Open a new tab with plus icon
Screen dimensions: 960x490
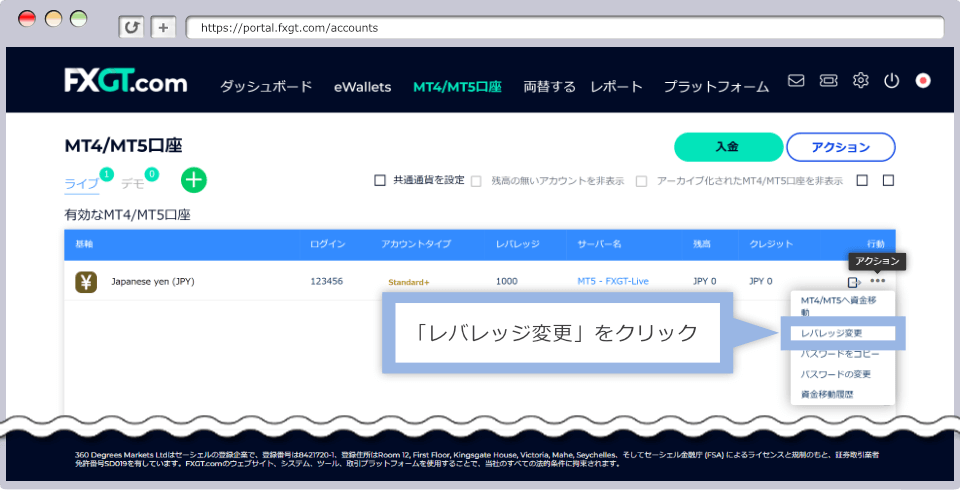(163, 28)
